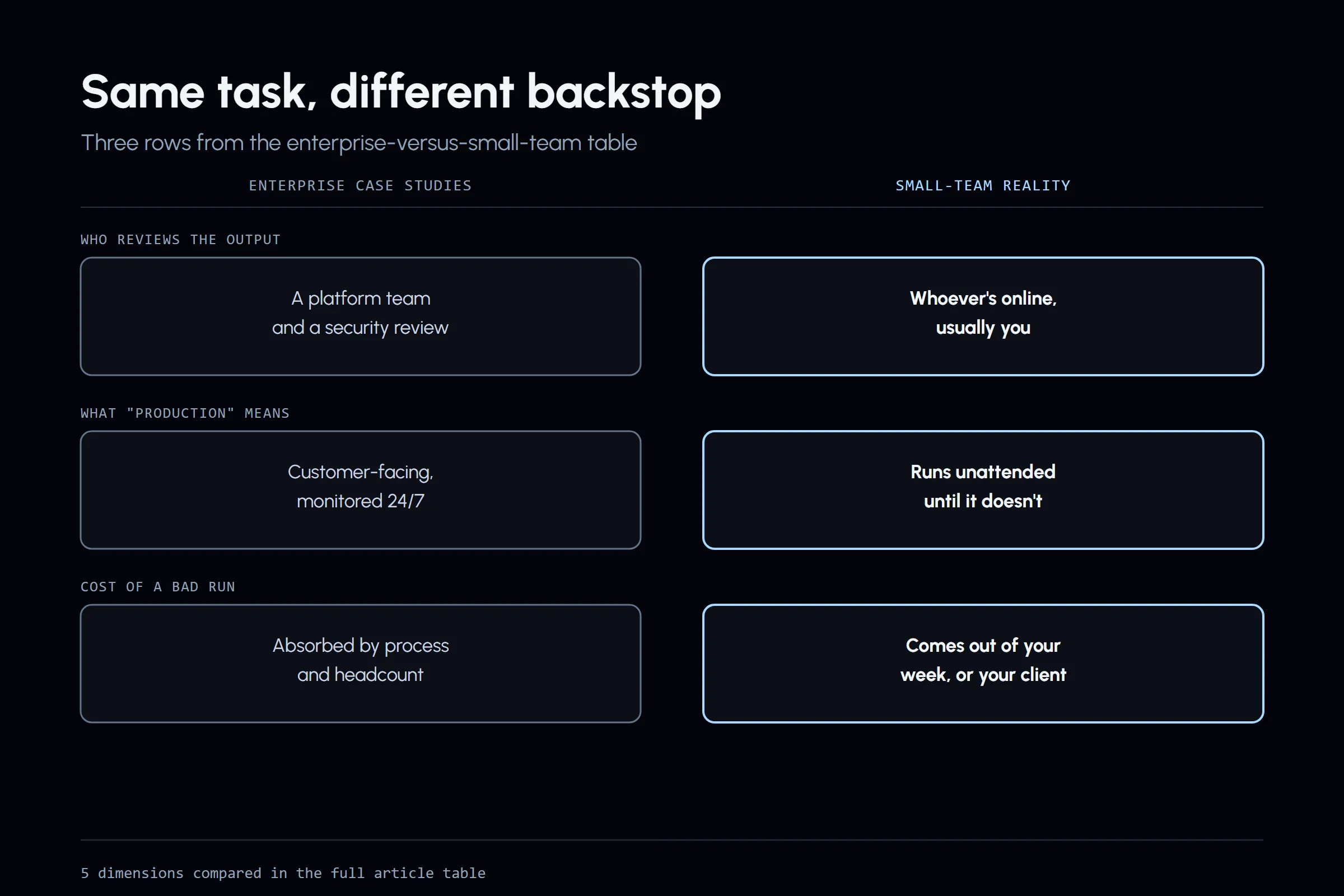This screenshot has height=896, width=1344.
Task: Select the subtitle "Three rows from the enterprise-versus-small-team table"
Action: [x=359, y=143]
